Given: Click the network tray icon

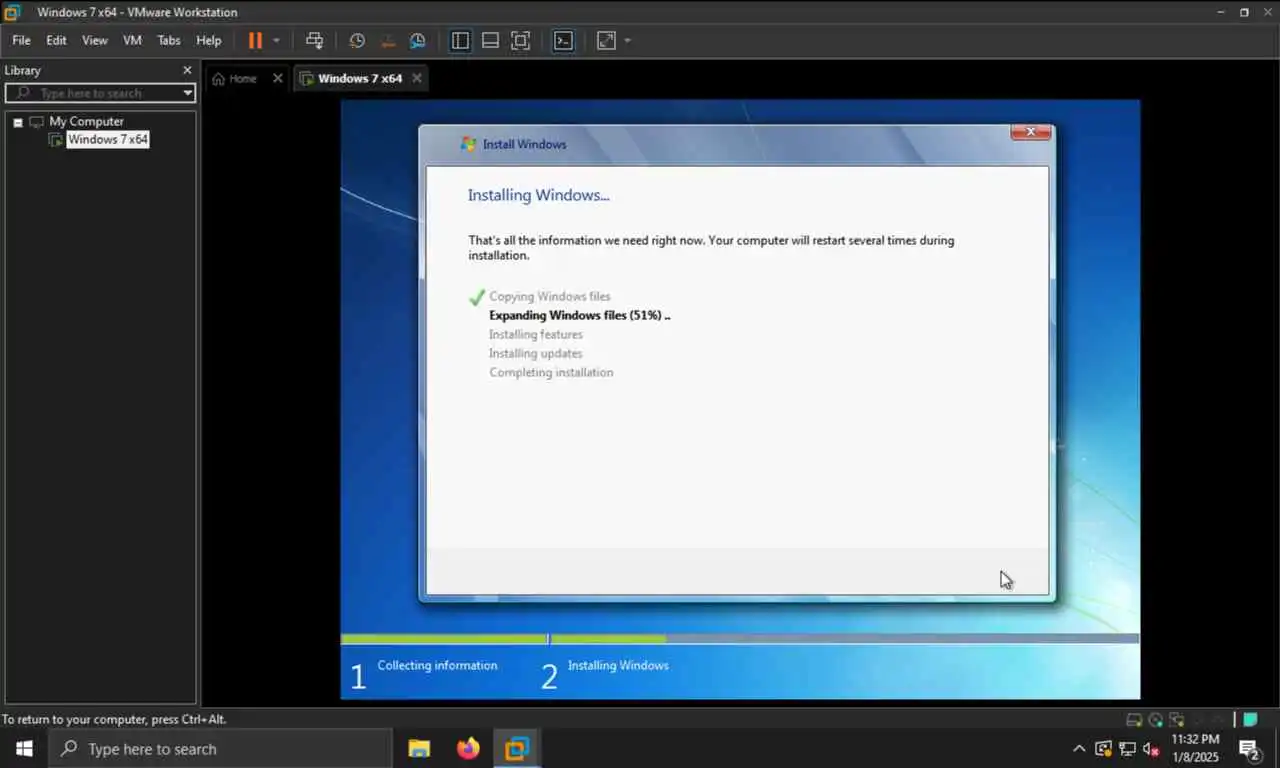Looking at the screenshot, I should [1127, 748].
